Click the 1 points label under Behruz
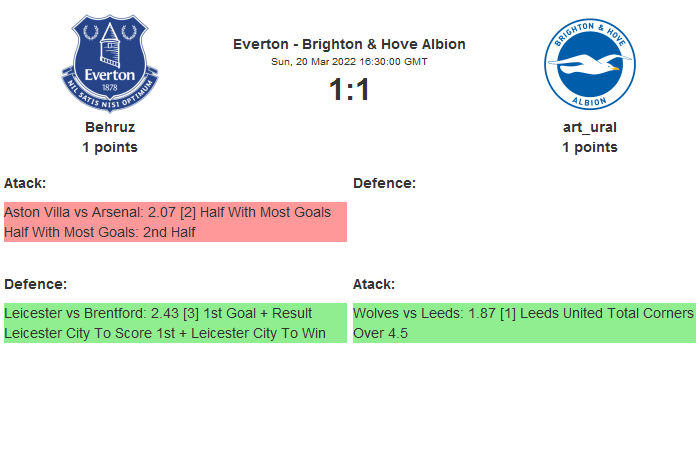Image resolution: width=700 pixels, height=460 pixels. [x=110, y=147]
